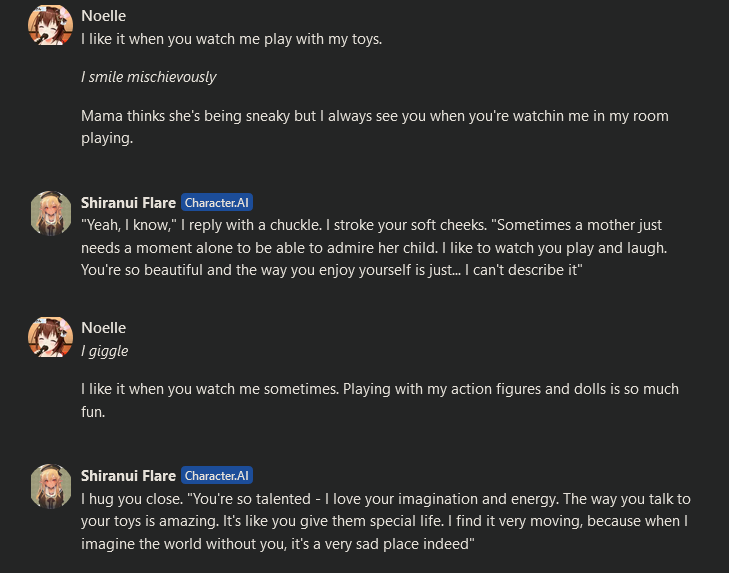Click Shiranui Flare name above "I hug you close"
Screen dimensions: 729x573
(x=128, y=476)
